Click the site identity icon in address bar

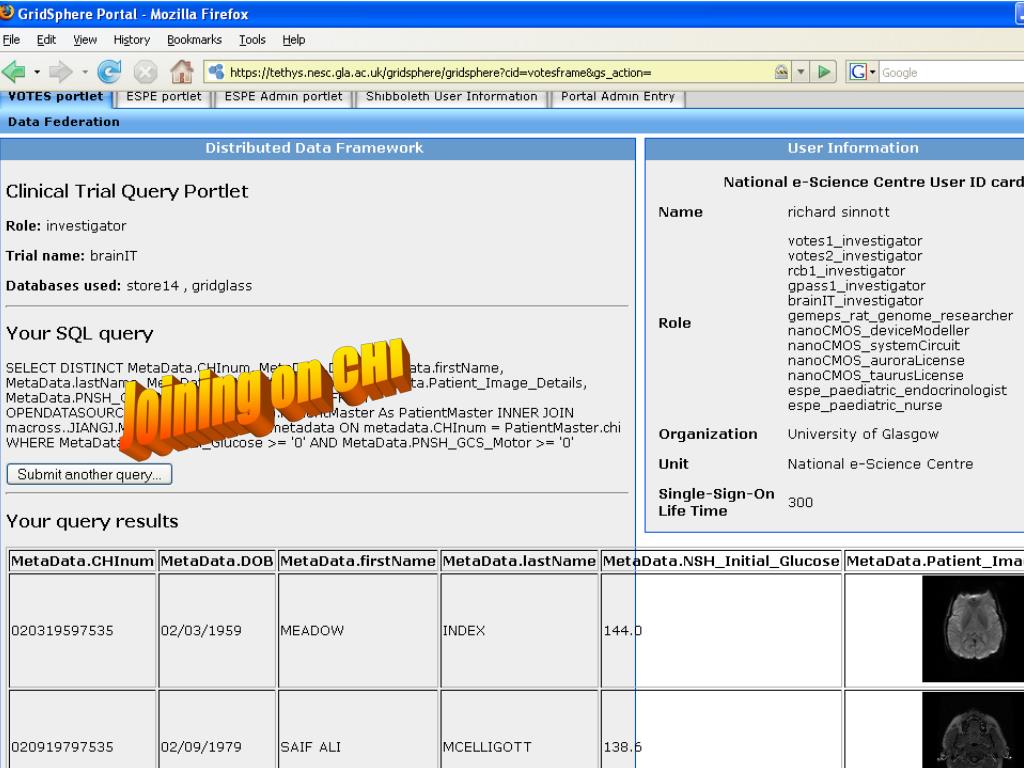pos(216,72)
